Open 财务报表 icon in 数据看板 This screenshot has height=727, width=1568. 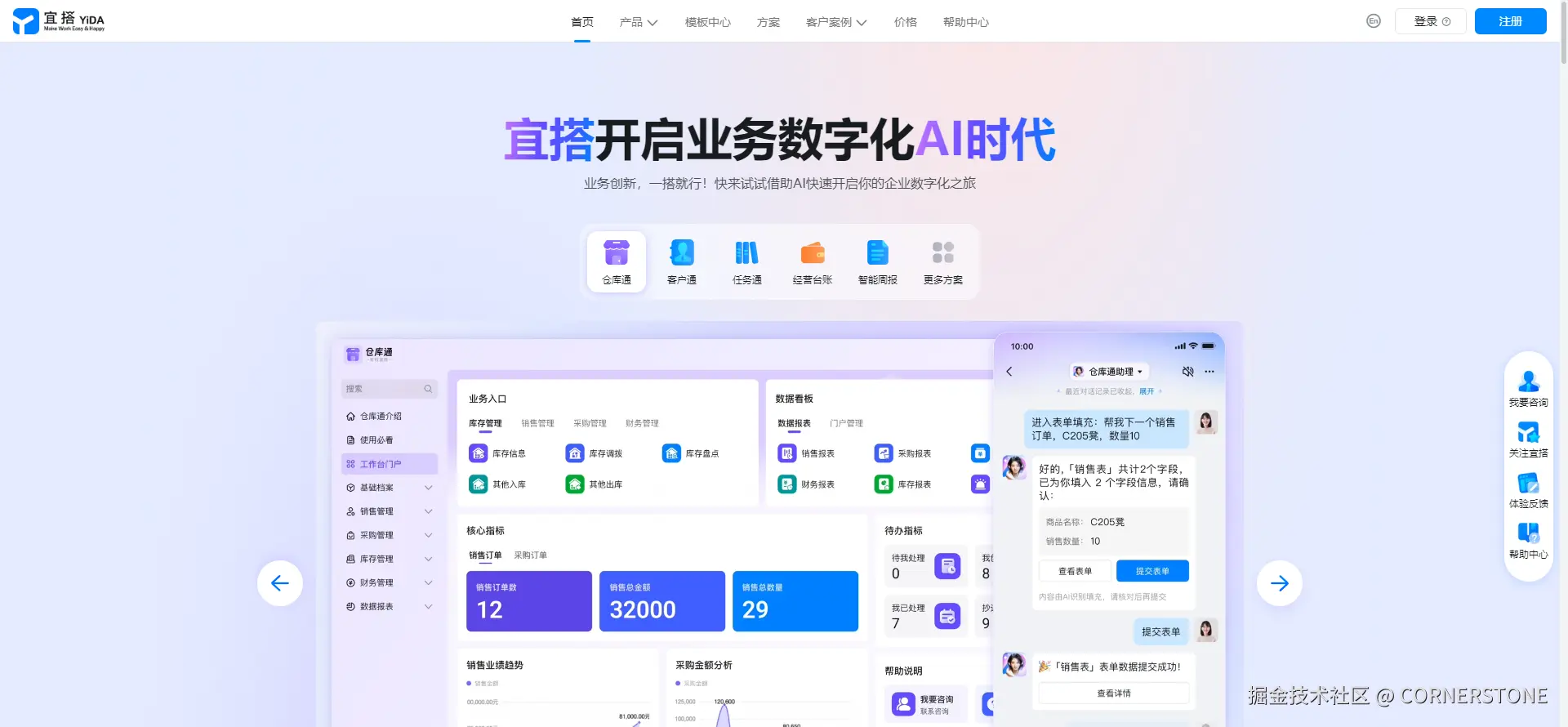pyautogui.click(x=787, y=484)
